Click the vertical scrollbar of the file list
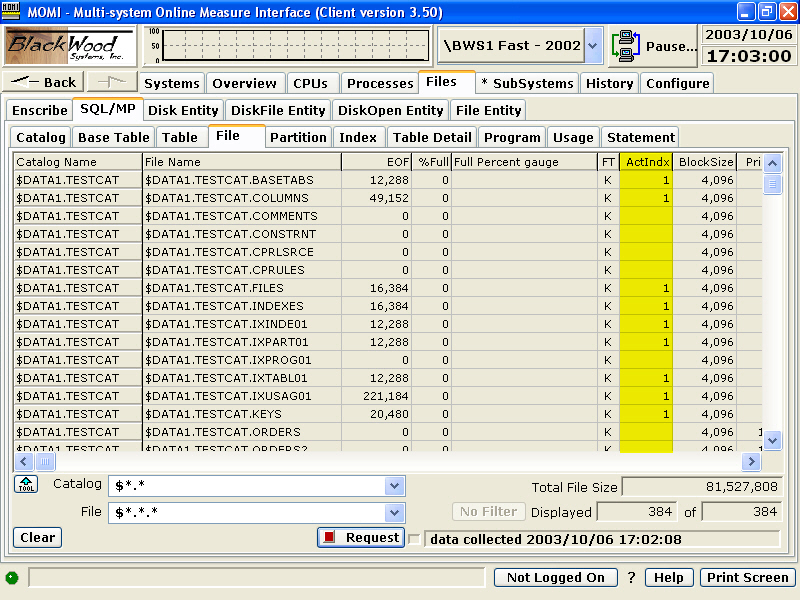Image resolution: width=800 pixels, height=600 pixels. 771,300
